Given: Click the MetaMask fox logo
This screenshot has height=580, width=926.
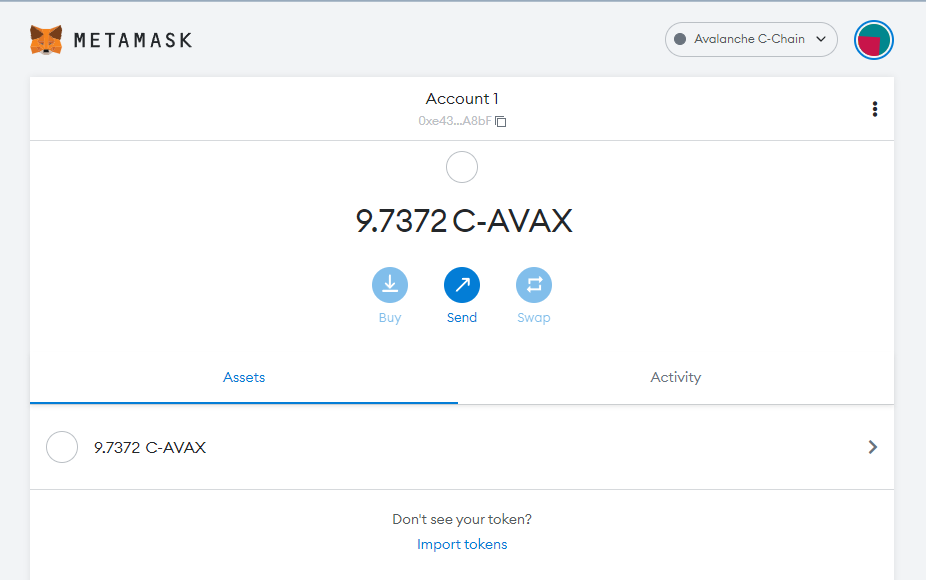Looking at the screenshot, I should 46,40.
